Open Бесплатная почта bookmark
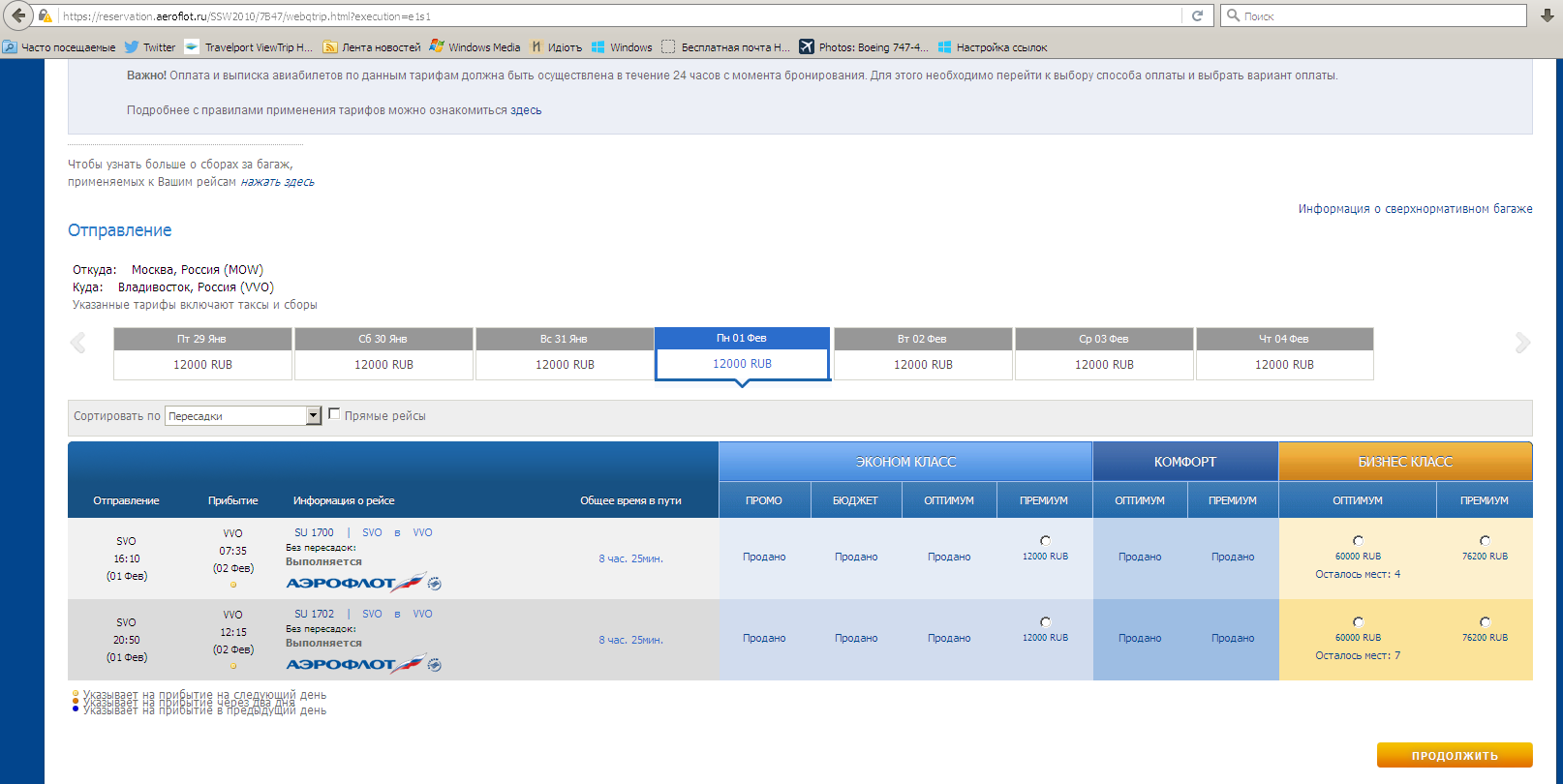The height and width of the screenshot is (784, 1563). [x=725, y=46]
